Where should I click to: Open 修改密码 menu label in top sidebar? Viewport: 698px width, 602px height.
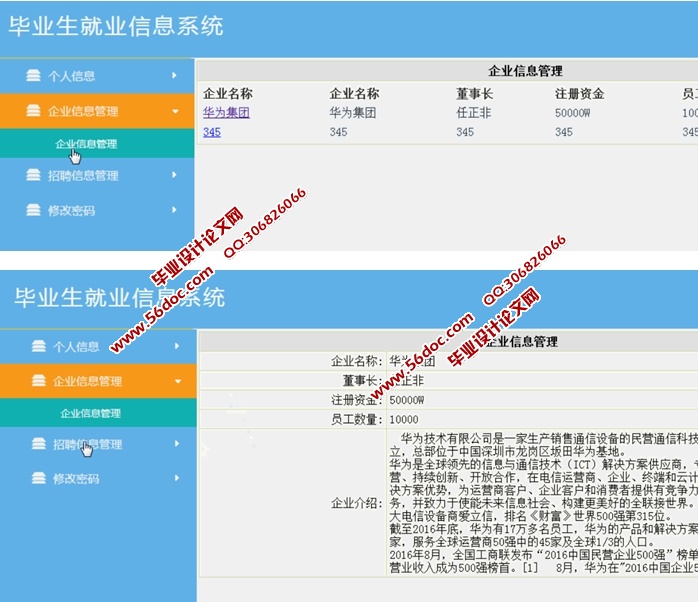point(72,211)
